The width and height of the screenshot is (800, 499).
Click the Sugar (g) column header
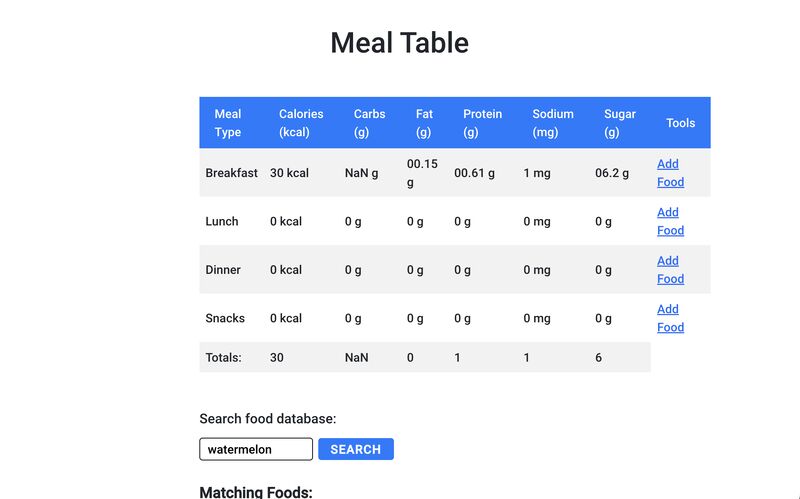(x=620, y=123)
